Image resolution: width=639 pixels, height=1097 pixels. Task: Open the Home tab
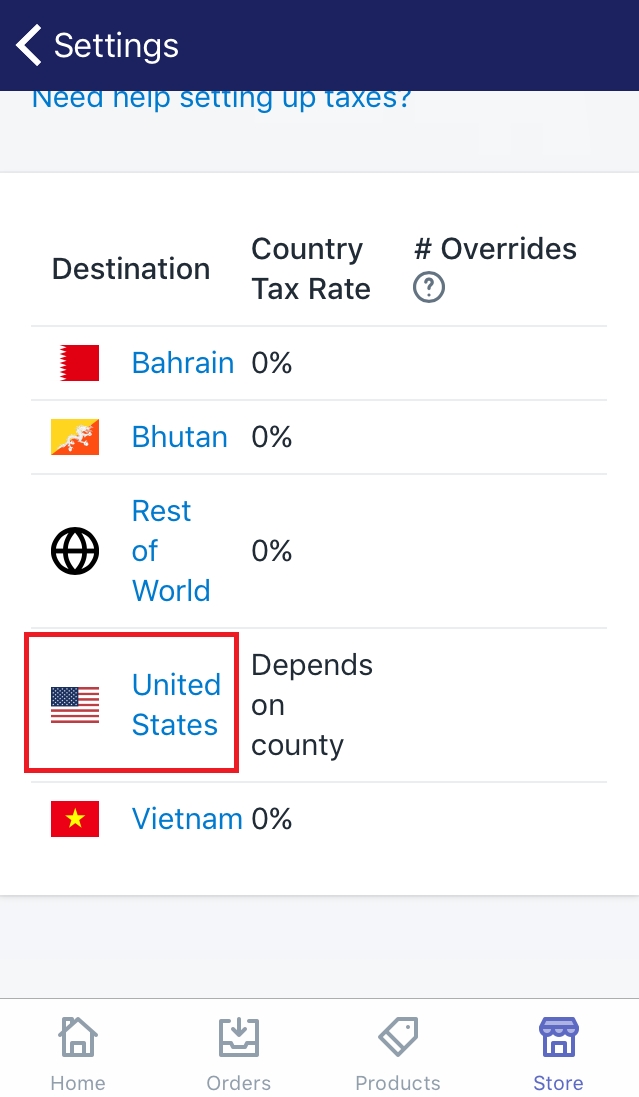(78, 1053)
